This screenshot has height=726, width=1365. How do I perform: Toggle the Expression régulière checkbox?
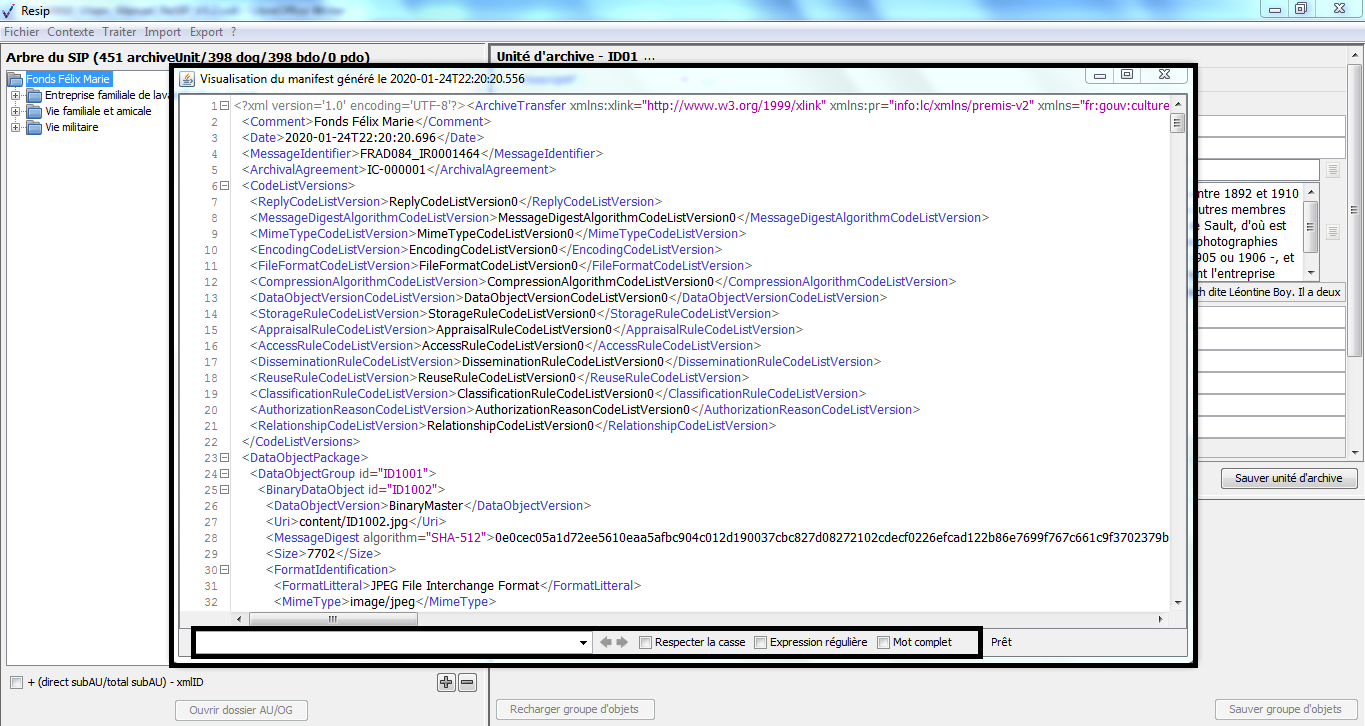761,642
